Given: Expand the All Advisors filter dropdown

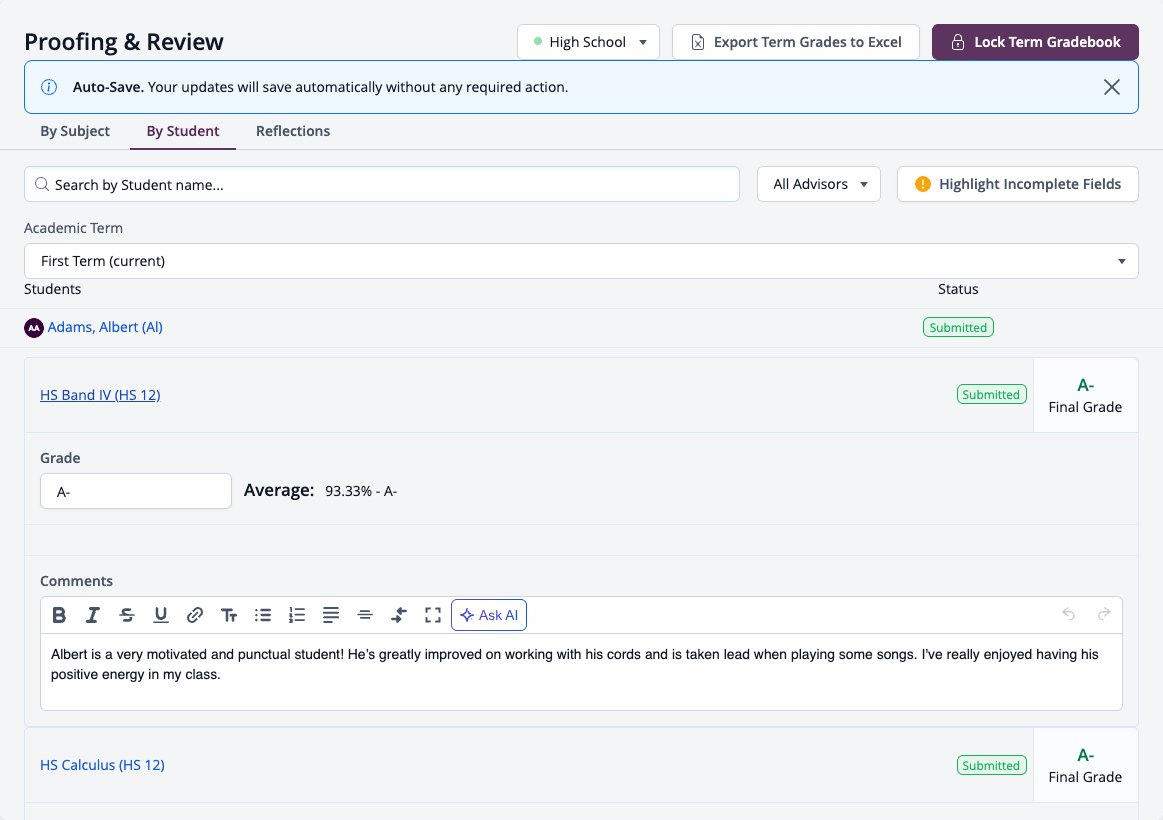Looking at the screenshot, I should [819, 184].
